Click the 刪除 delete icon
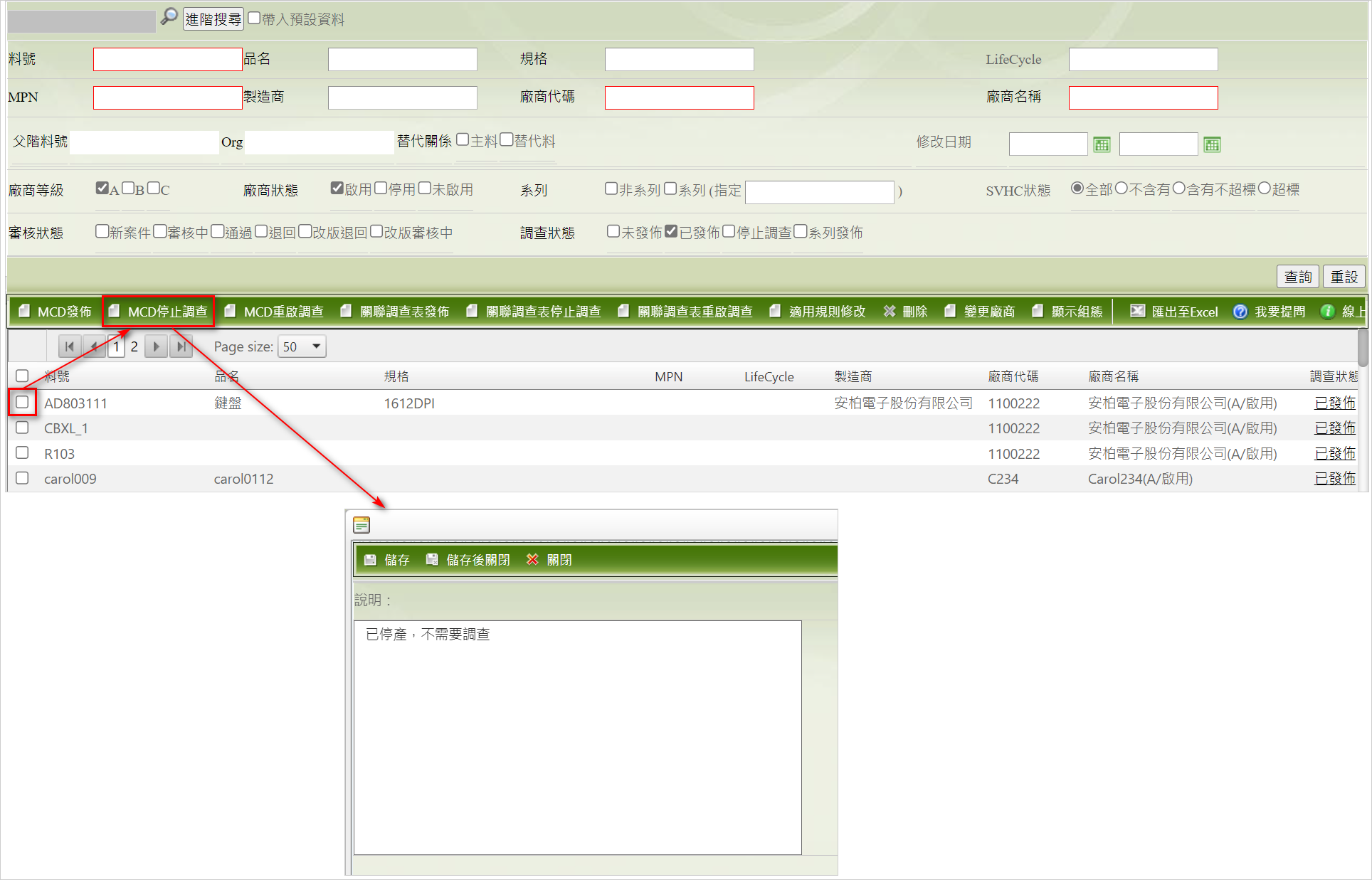This screenshot has height=880, width=1372. click(x=890, y=312)
